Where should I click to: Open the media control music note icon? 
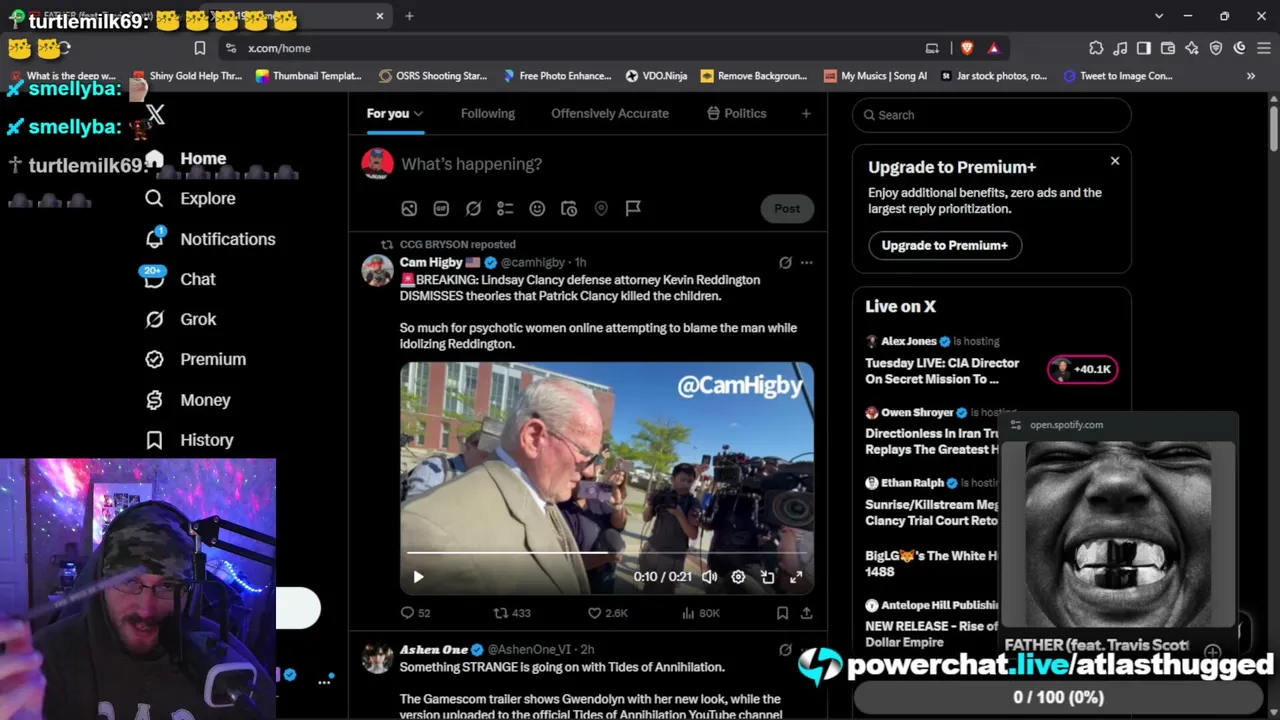[x=1120, y=48]
